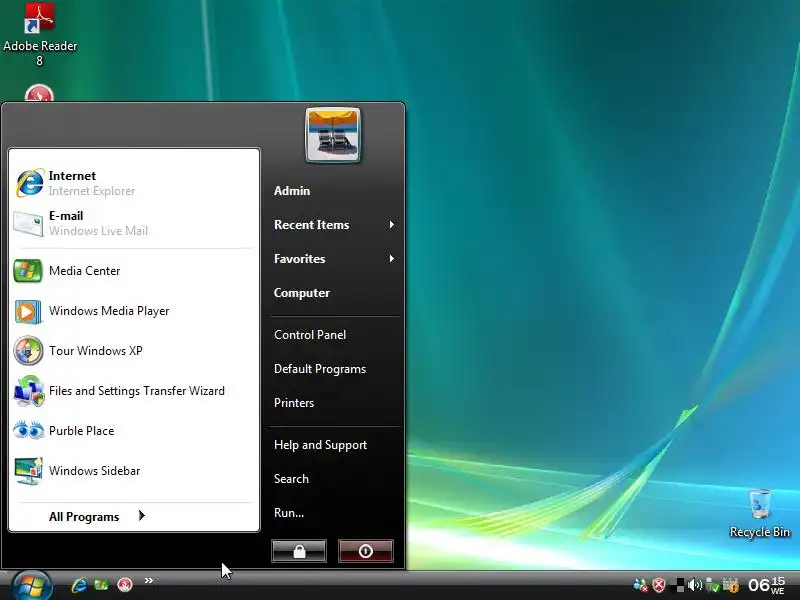This screenshot has height=600, width=800.
Task: Open Windows Sidebar
Action: click(134, 470)
